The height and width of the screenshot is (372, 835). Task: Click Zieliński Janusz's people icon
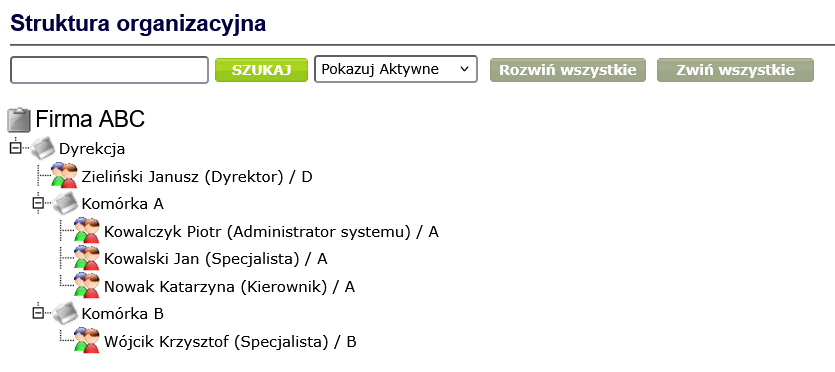pos(64,176)
